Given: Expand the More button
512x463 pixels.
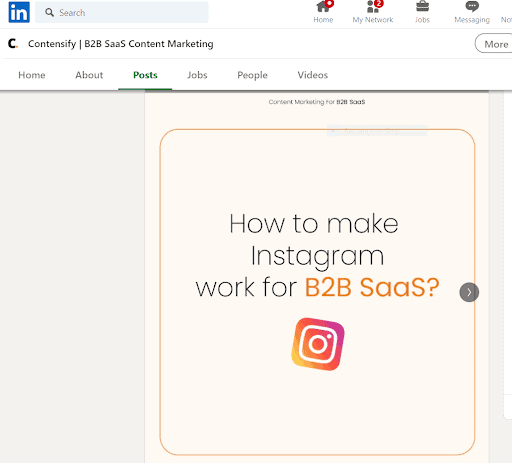Looking at the screenshot, I should tap(494, 44).
